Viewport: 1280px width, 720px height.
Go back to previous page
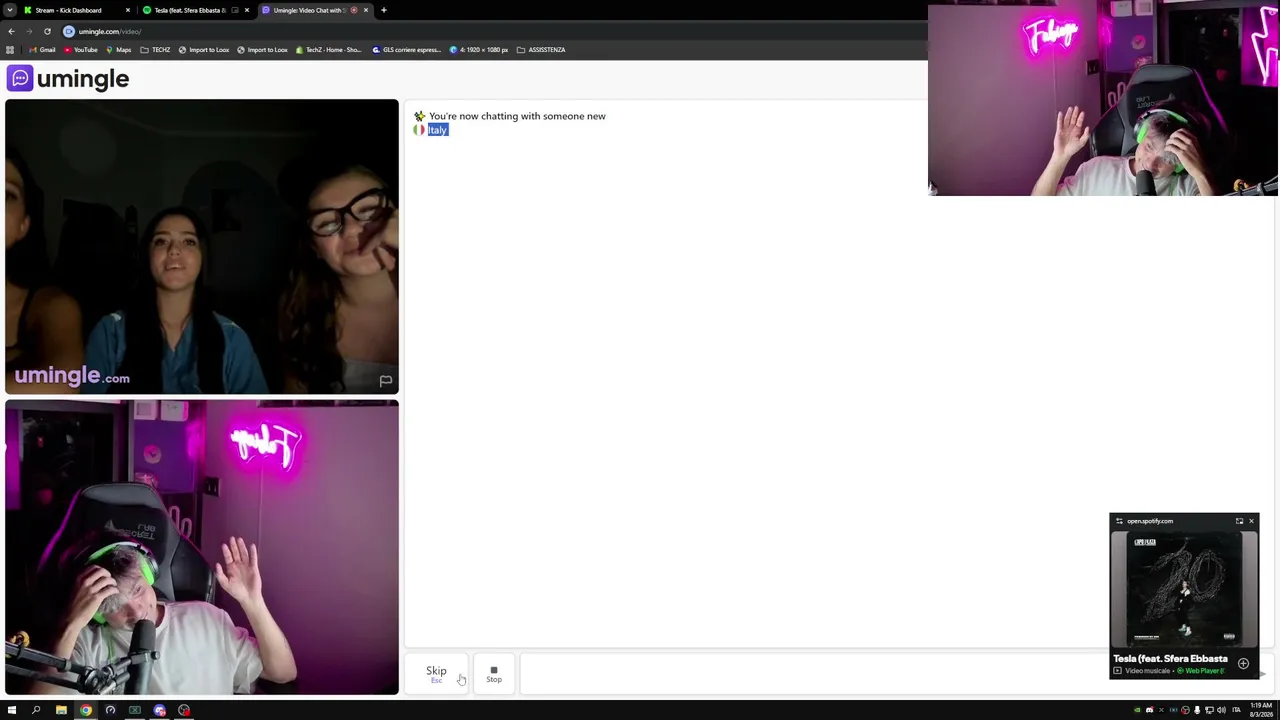(x=11, y=31)
